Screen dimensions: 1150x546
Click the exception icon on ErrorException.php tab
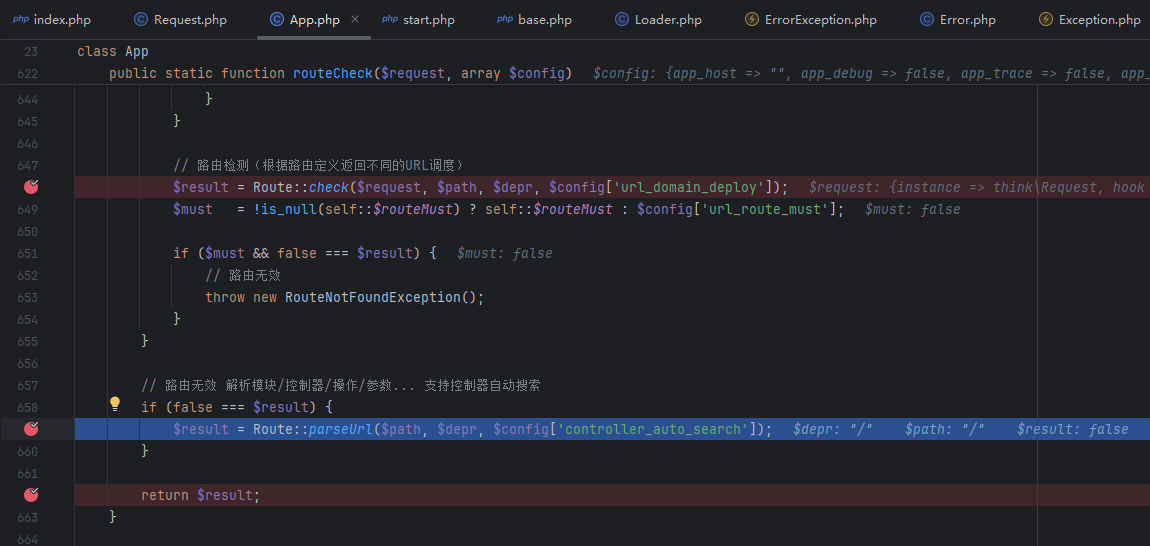[752, 20]
